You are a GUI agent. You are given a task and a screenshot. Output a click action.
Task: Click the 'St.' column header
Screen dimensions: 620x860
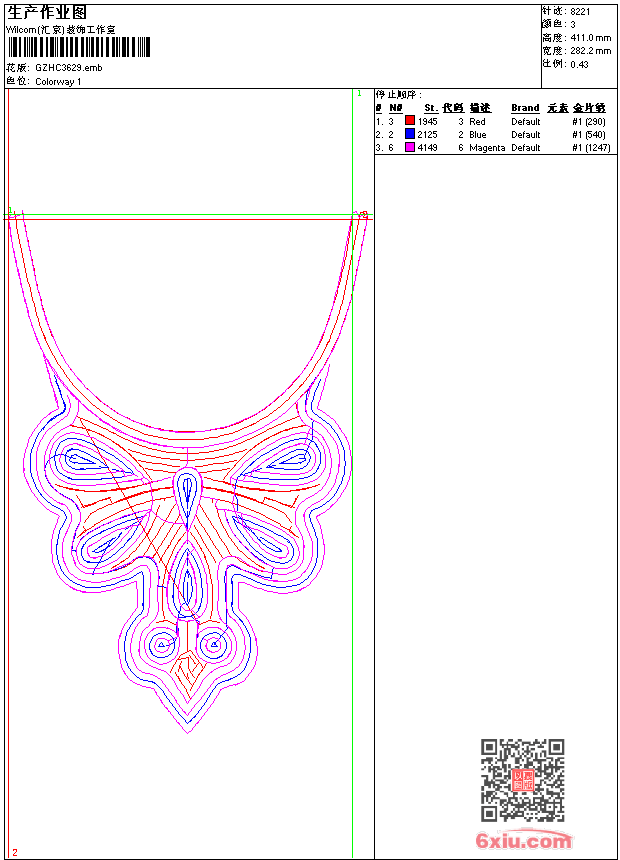[x=431, y=108]
